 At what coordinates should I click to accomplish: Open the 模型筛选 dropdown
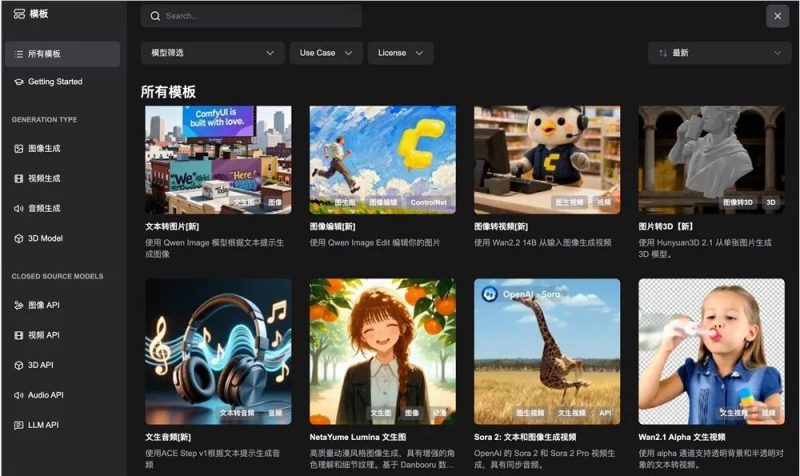pyautogui.click(x=212, y=53)
